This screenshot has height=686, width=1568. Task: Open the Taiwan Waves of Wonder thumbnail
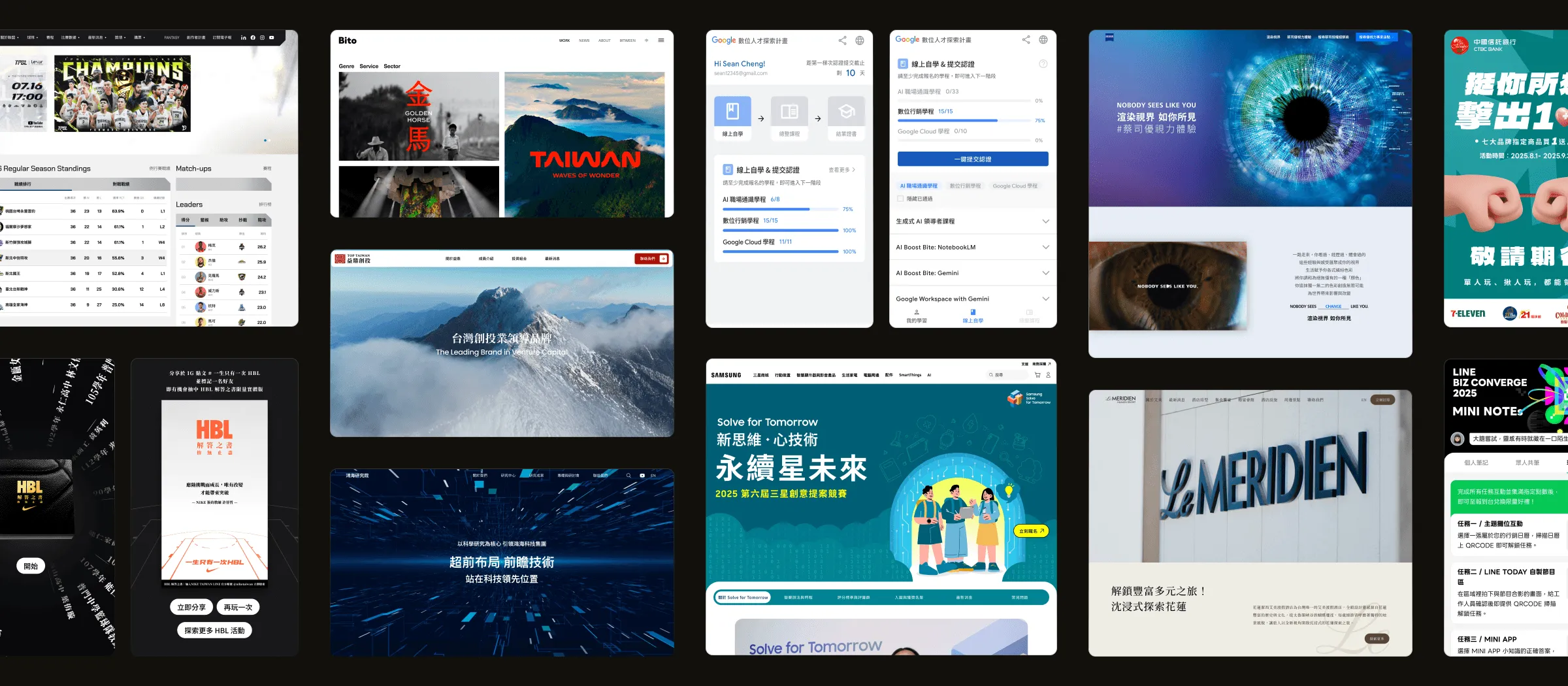coord(585,144)
